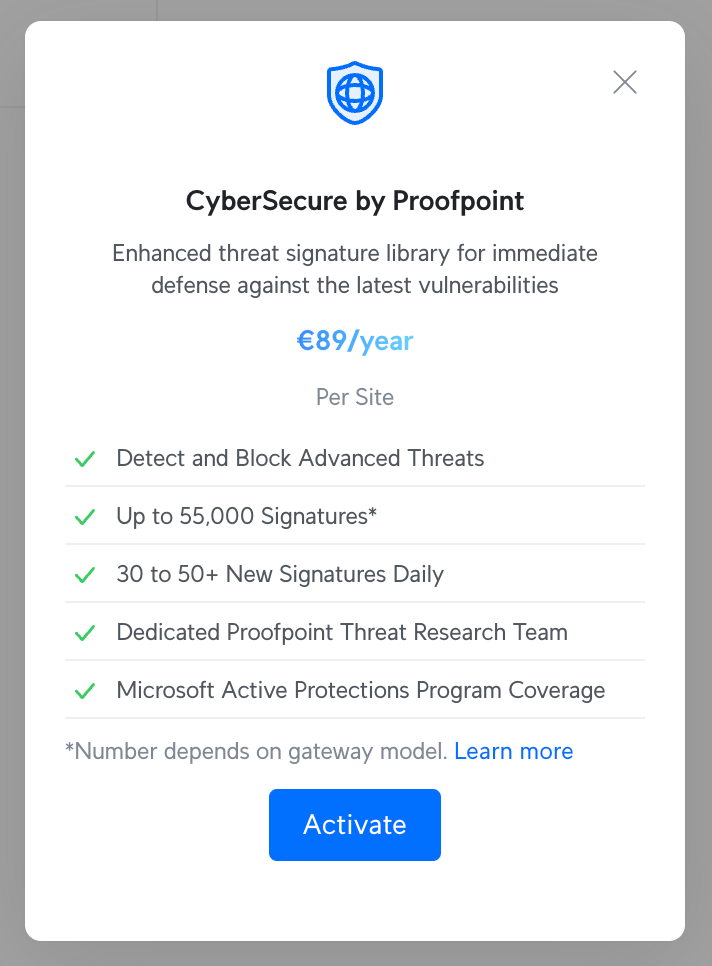Select the Detect and Block Advanced Threats text

point(300,459)
